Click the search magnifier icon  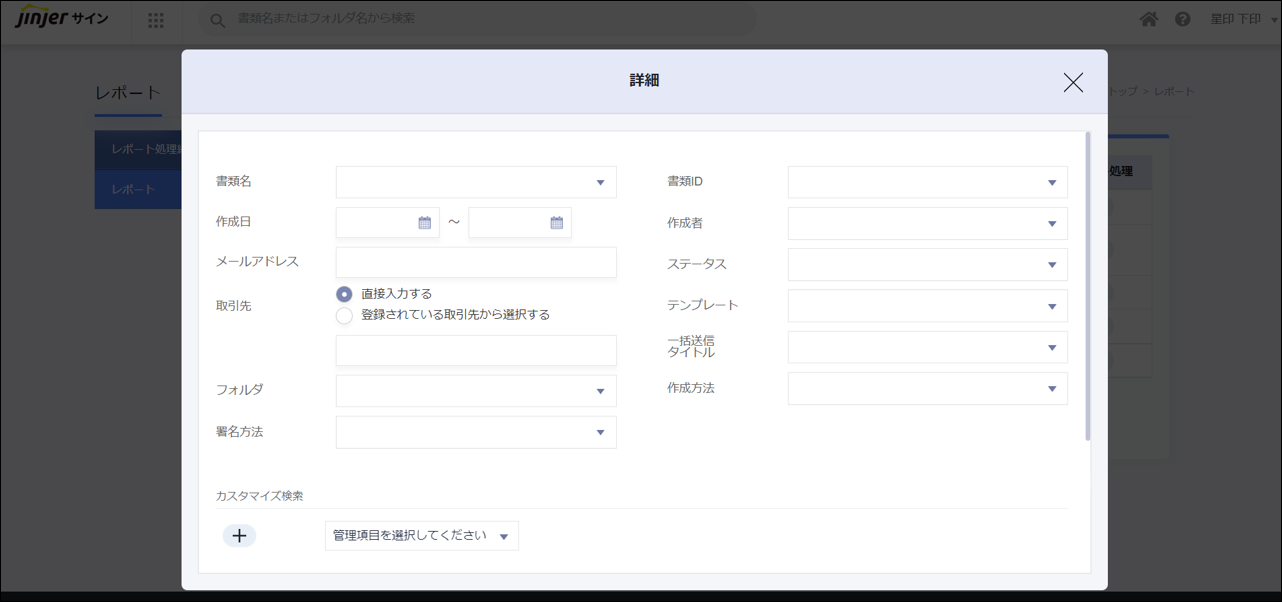tap(217, 20)
